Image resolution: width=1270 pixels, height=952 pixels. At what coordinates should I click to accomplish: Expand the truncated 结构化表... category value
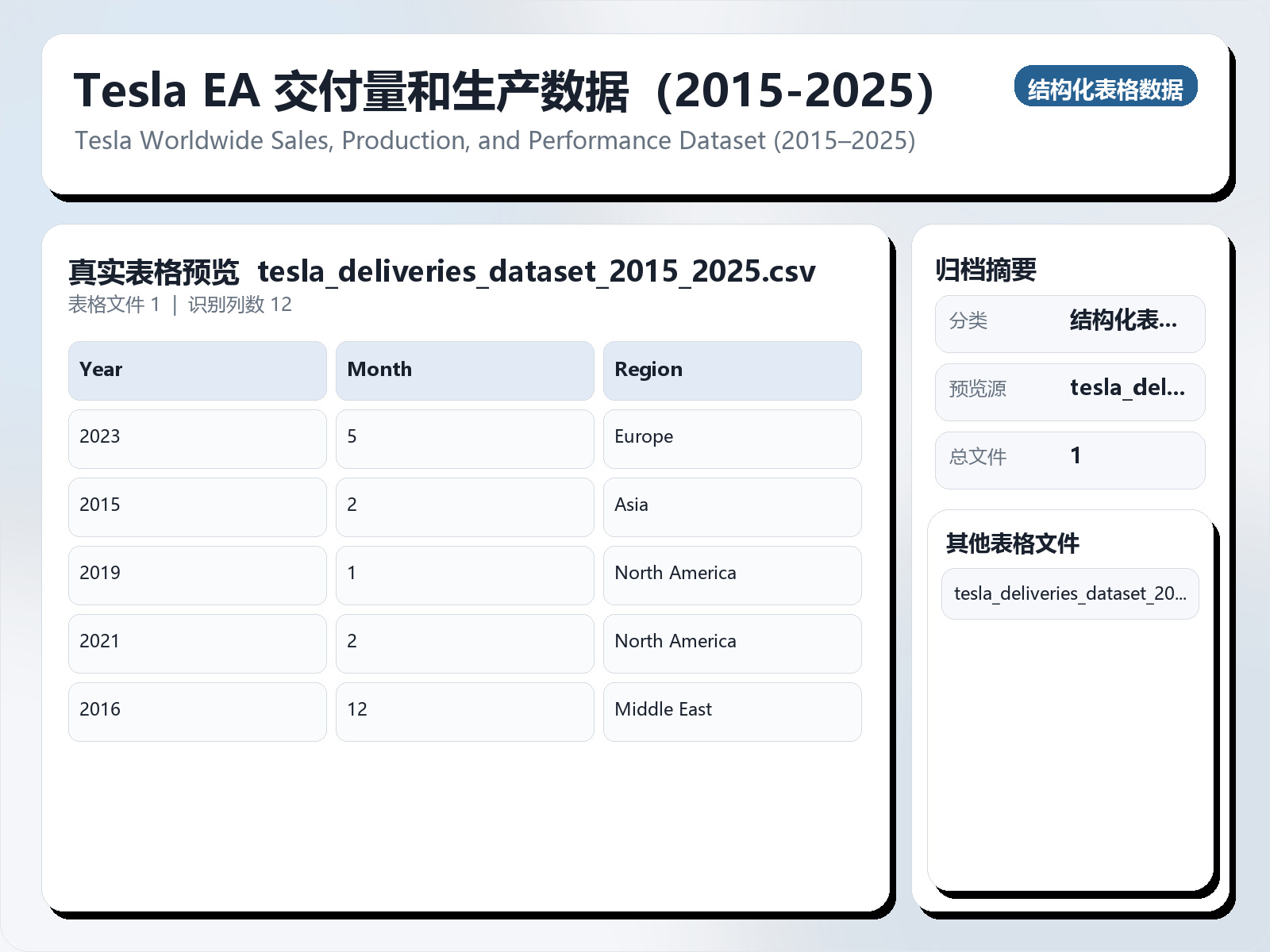coord(1125,321)
